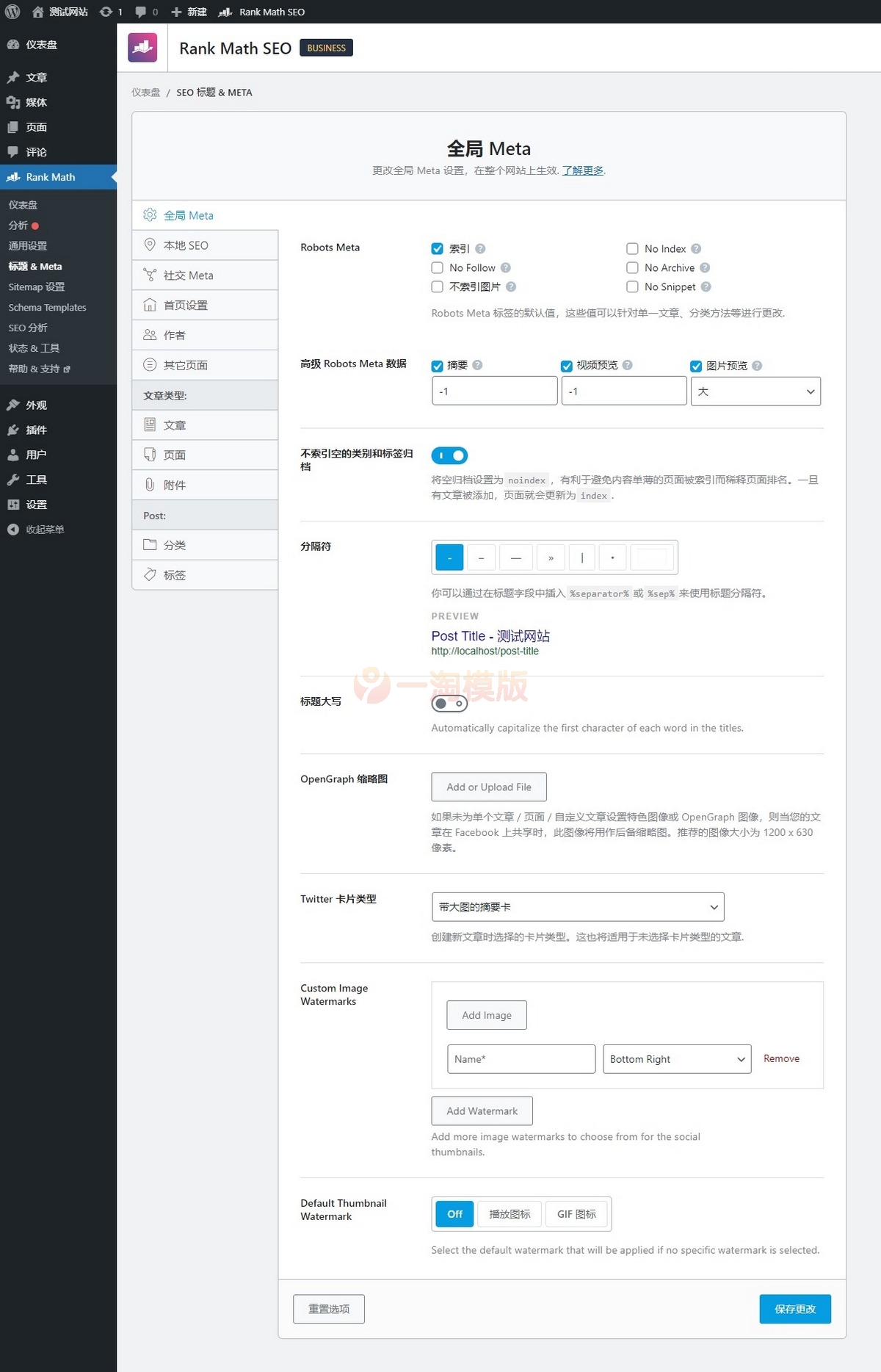Click the watermark Name input field
This screenshot has height=1372, width=881.
521,1059
